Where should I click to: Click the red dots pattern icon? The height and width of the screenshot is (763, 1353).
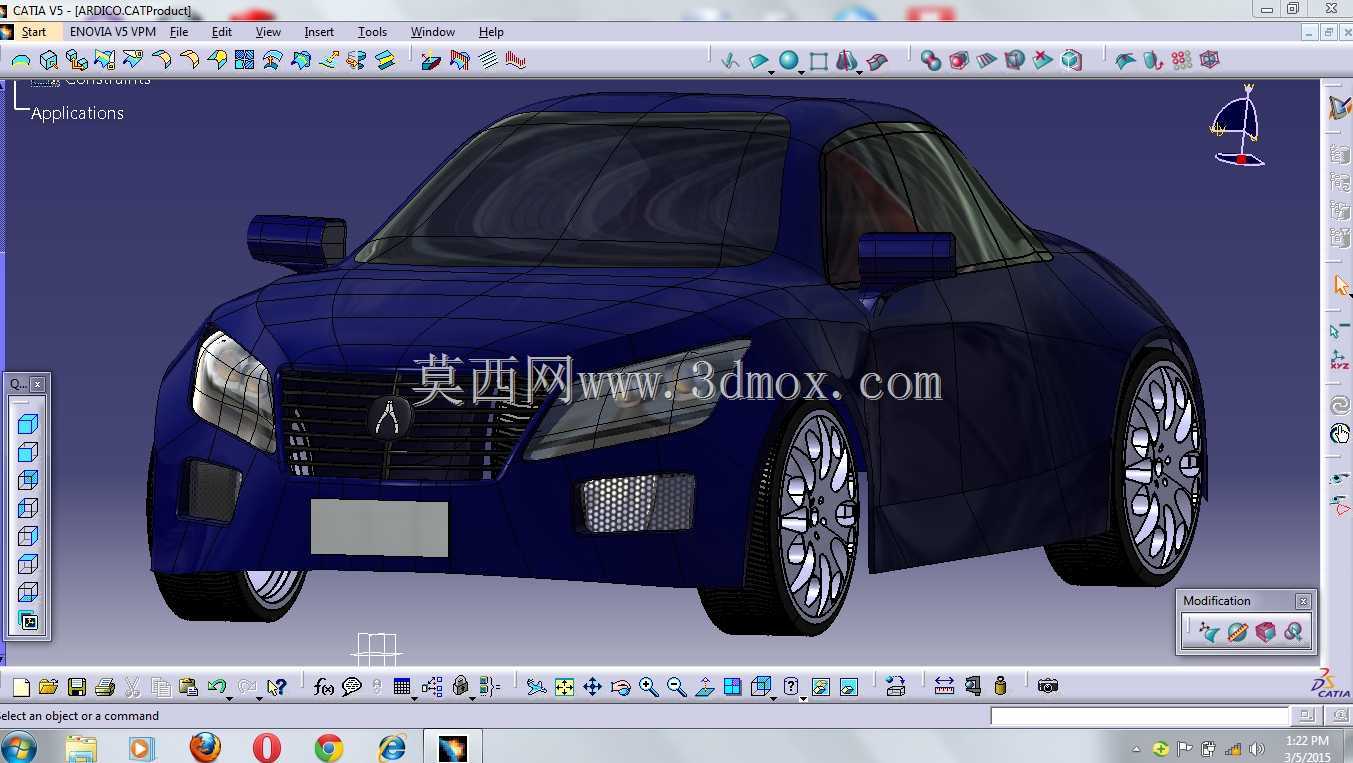[x=1182, y=61]
